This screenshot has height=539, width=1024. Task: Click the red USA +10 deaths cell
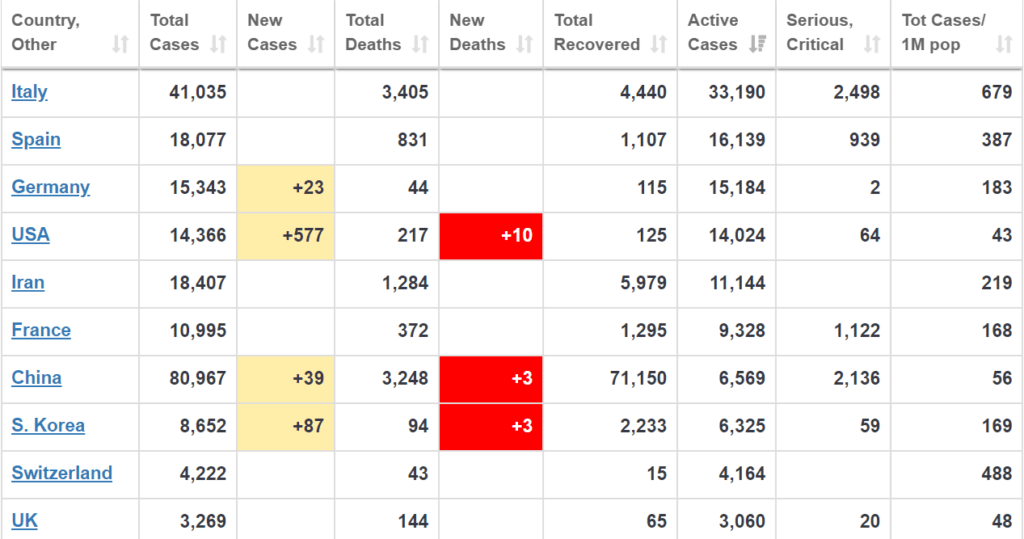(x=491, y=236)
